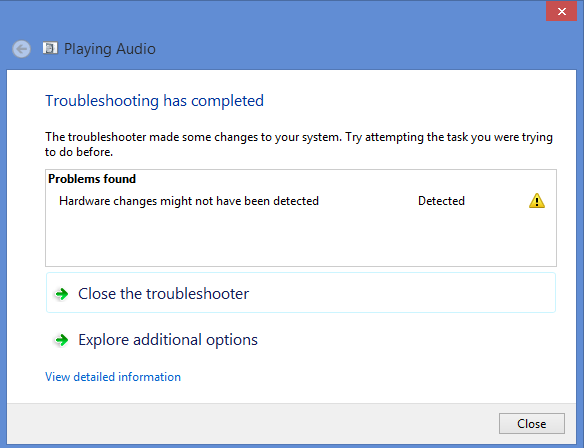Click green arrow beside Explore additional options
Viewport: 584px width, 448px height.
[62, 340]
